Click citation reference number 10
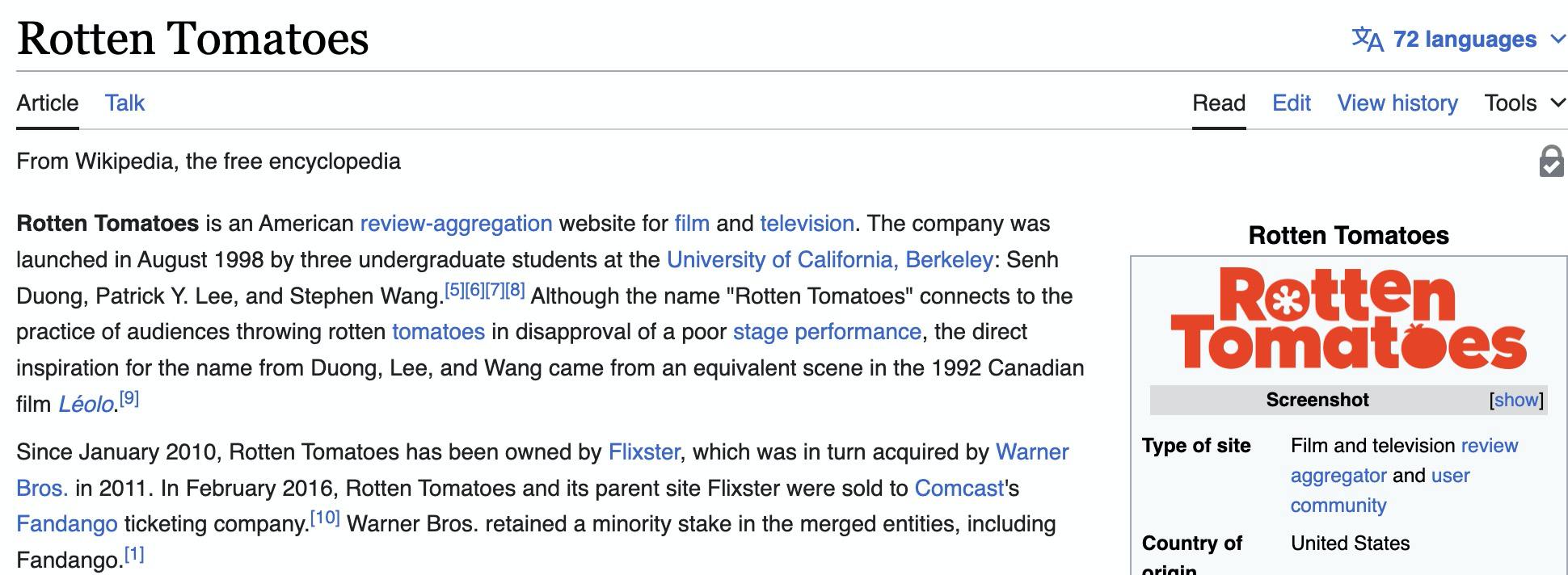This screenshot has height=575, width=1568. [325, 518]
